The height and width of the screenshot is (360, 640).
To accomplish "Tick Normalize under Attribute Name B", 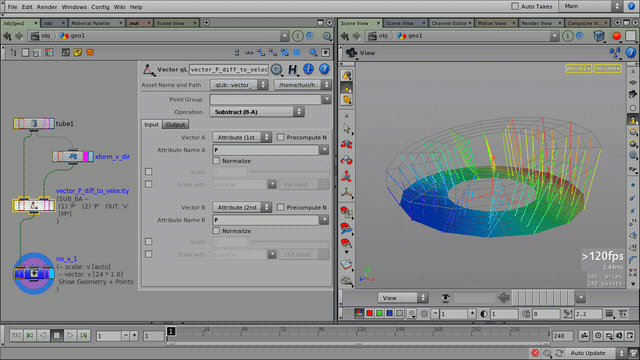I will click(216, 231).
